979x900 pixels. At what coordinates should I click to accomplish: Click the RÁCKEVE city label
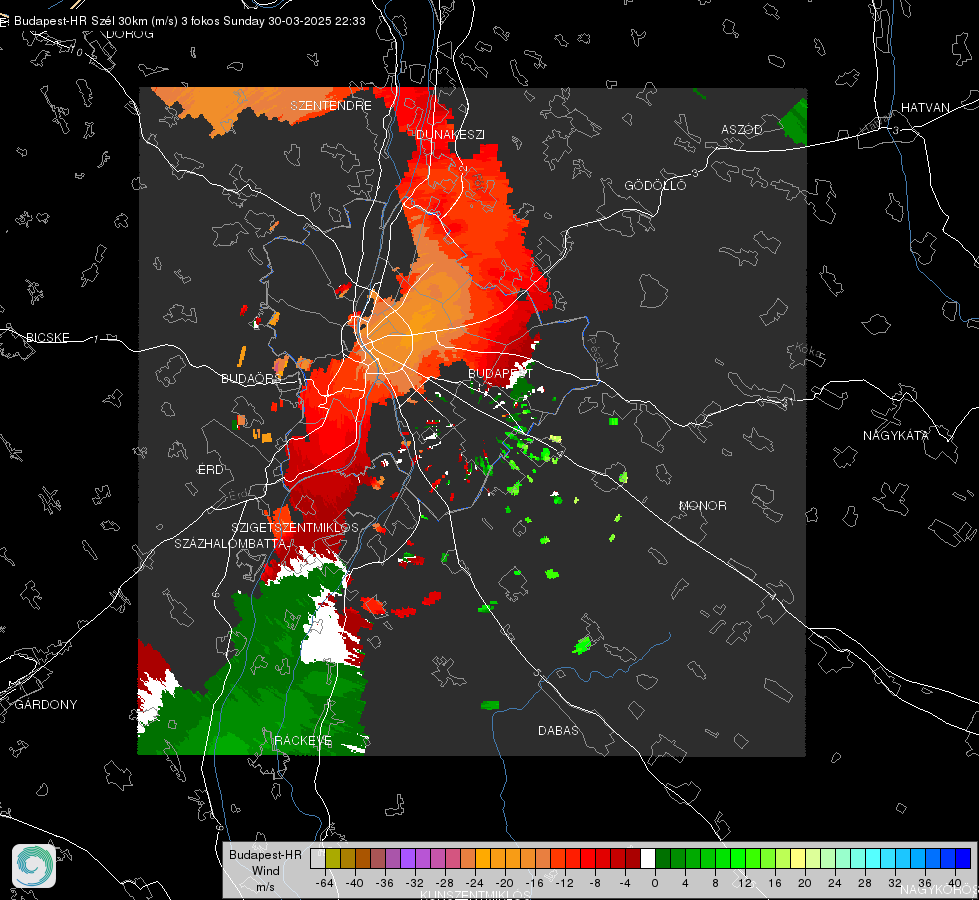coord(303,740)
